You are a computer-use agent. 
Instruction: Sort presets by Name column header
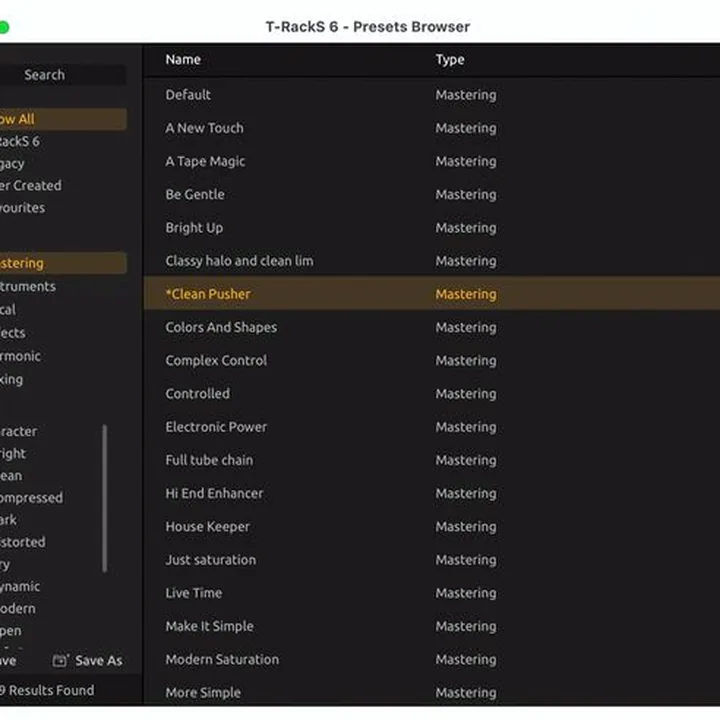183,60
